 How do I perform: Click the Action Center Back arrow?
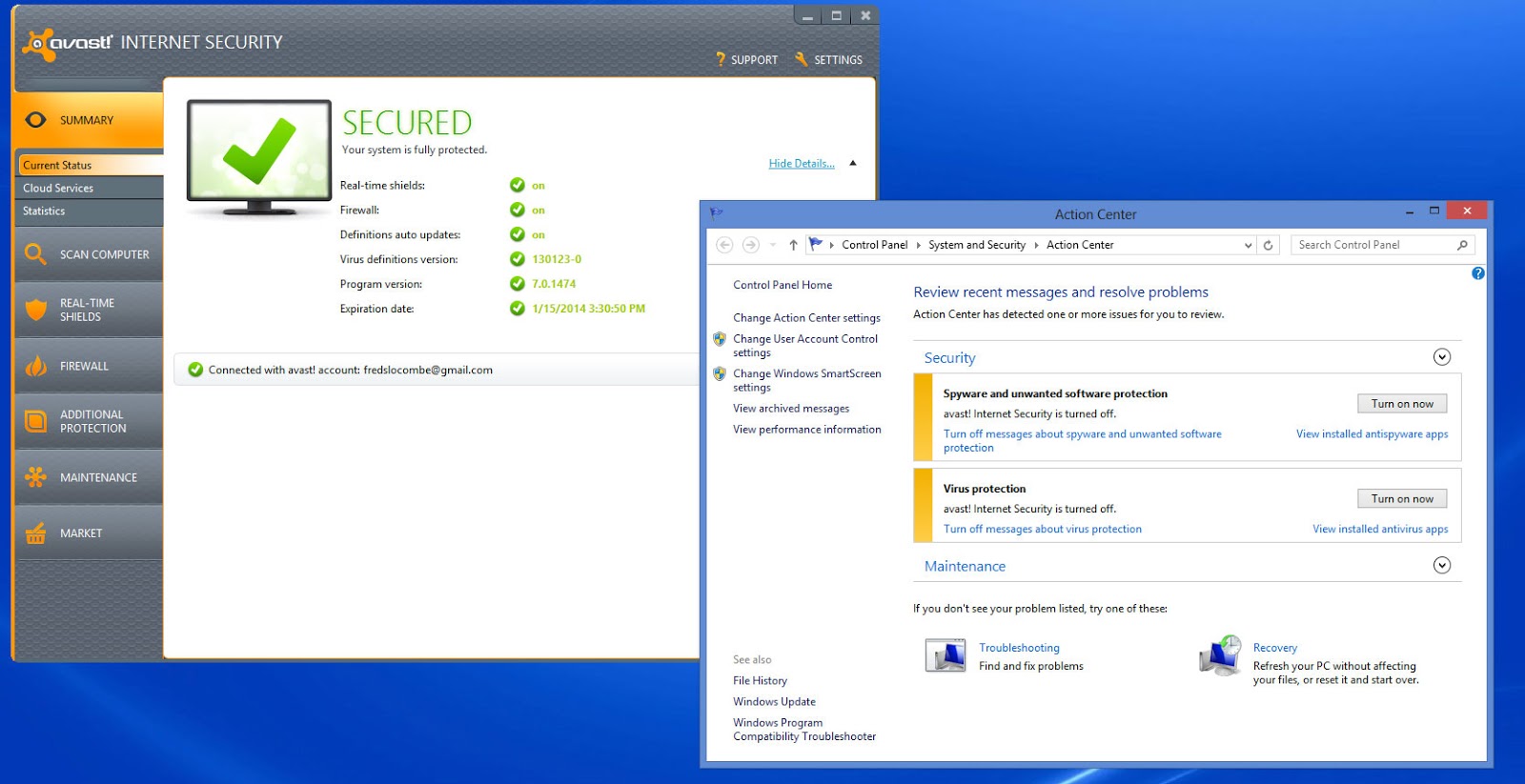point(724,245)
